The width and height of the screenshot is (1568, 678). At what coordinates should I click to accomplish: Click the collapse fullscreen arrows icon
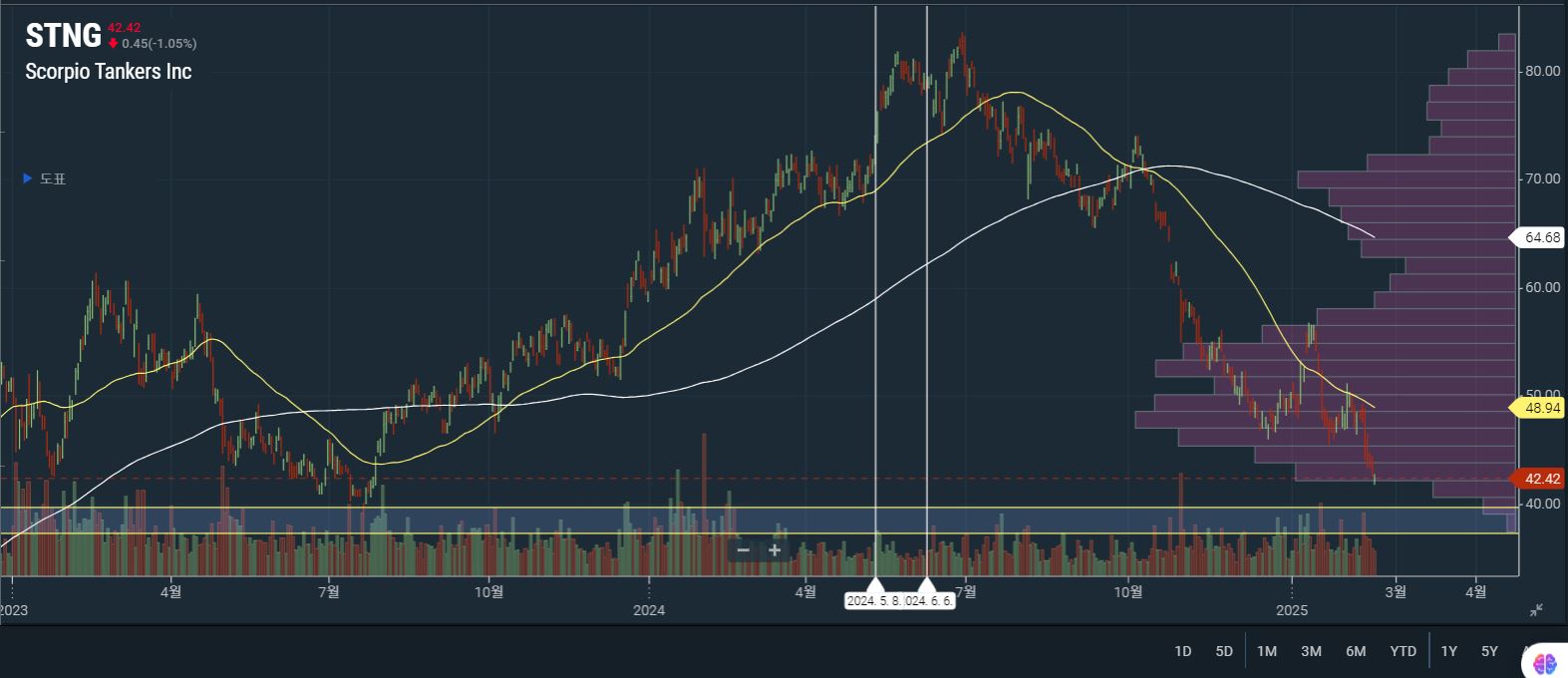[x=1536, y=610]
